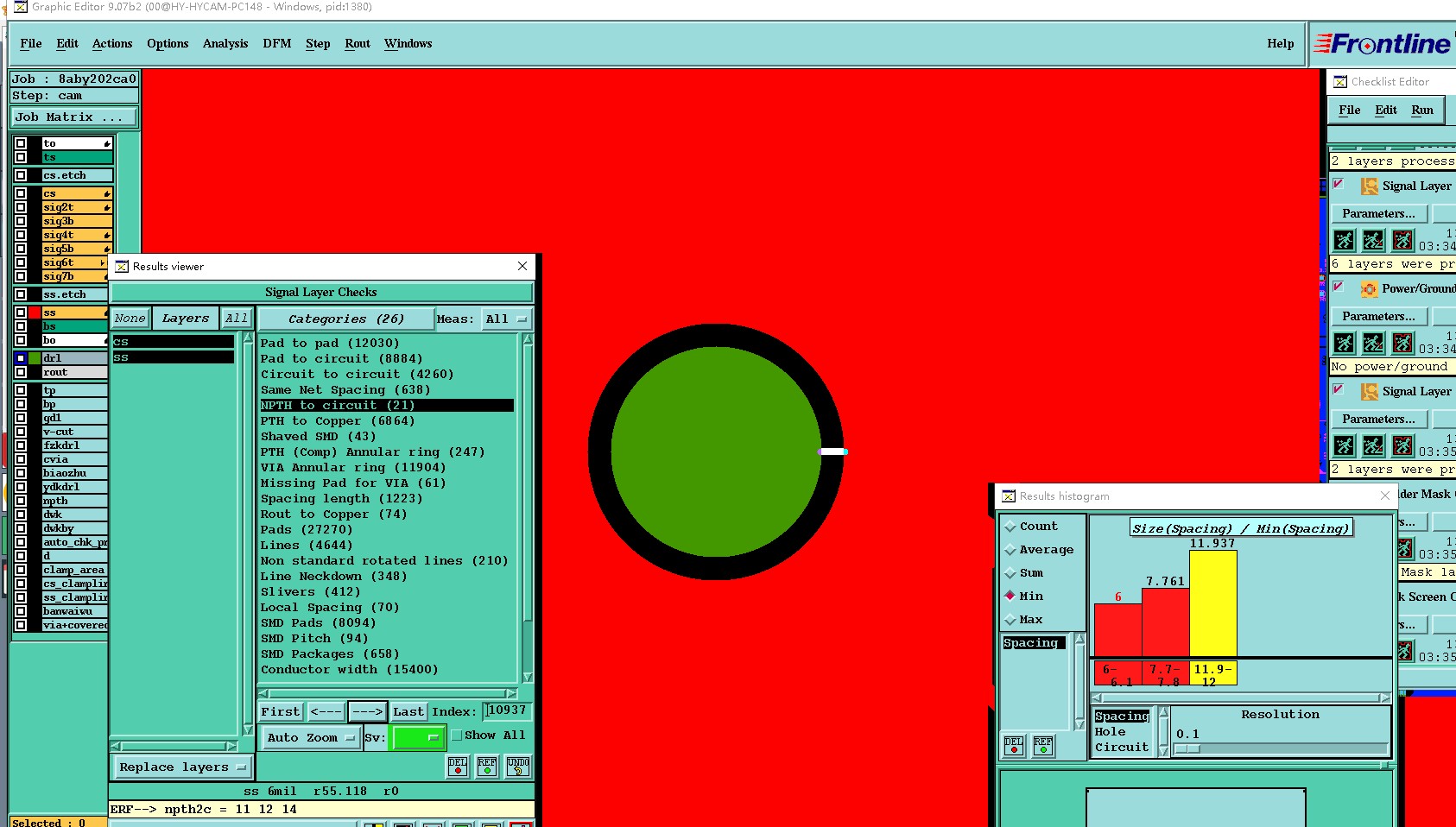Open the Auto Zoom dropdown
This screenshot has height=827, width=1456.
point(310,737)
